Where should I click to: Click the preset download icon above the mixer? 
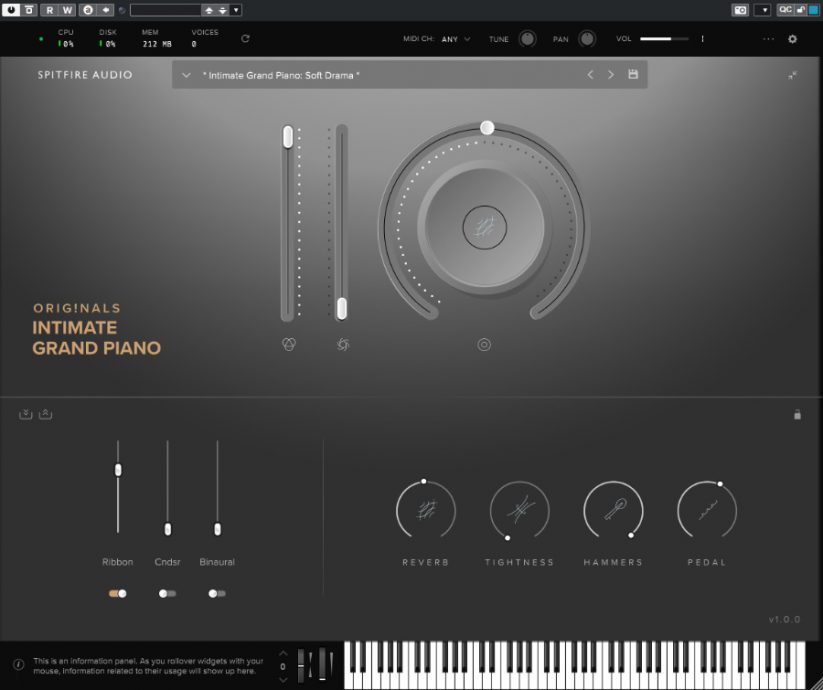(x=25, y=413)
